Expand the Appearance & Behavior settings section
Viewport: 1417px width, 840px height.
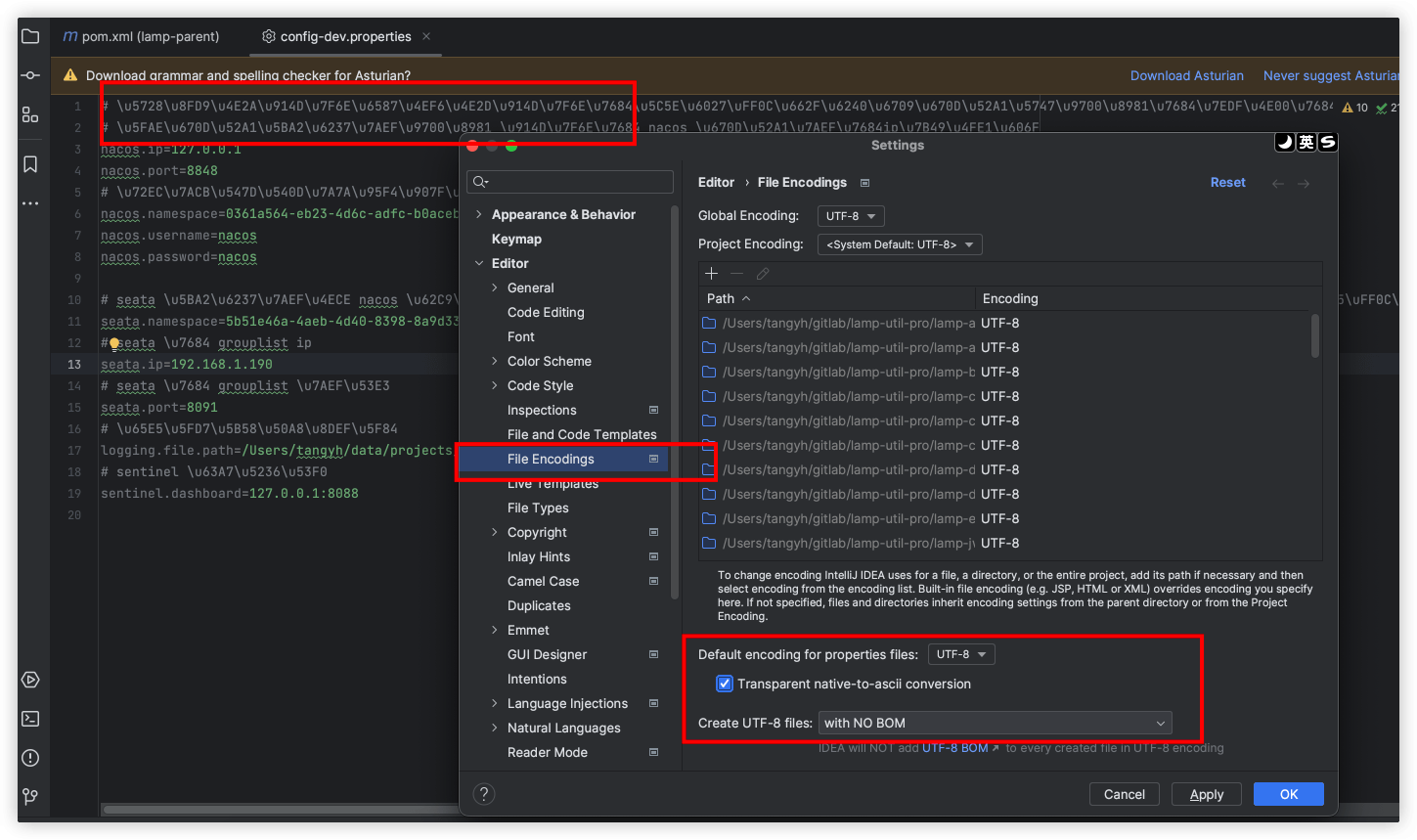pos(478,215)
